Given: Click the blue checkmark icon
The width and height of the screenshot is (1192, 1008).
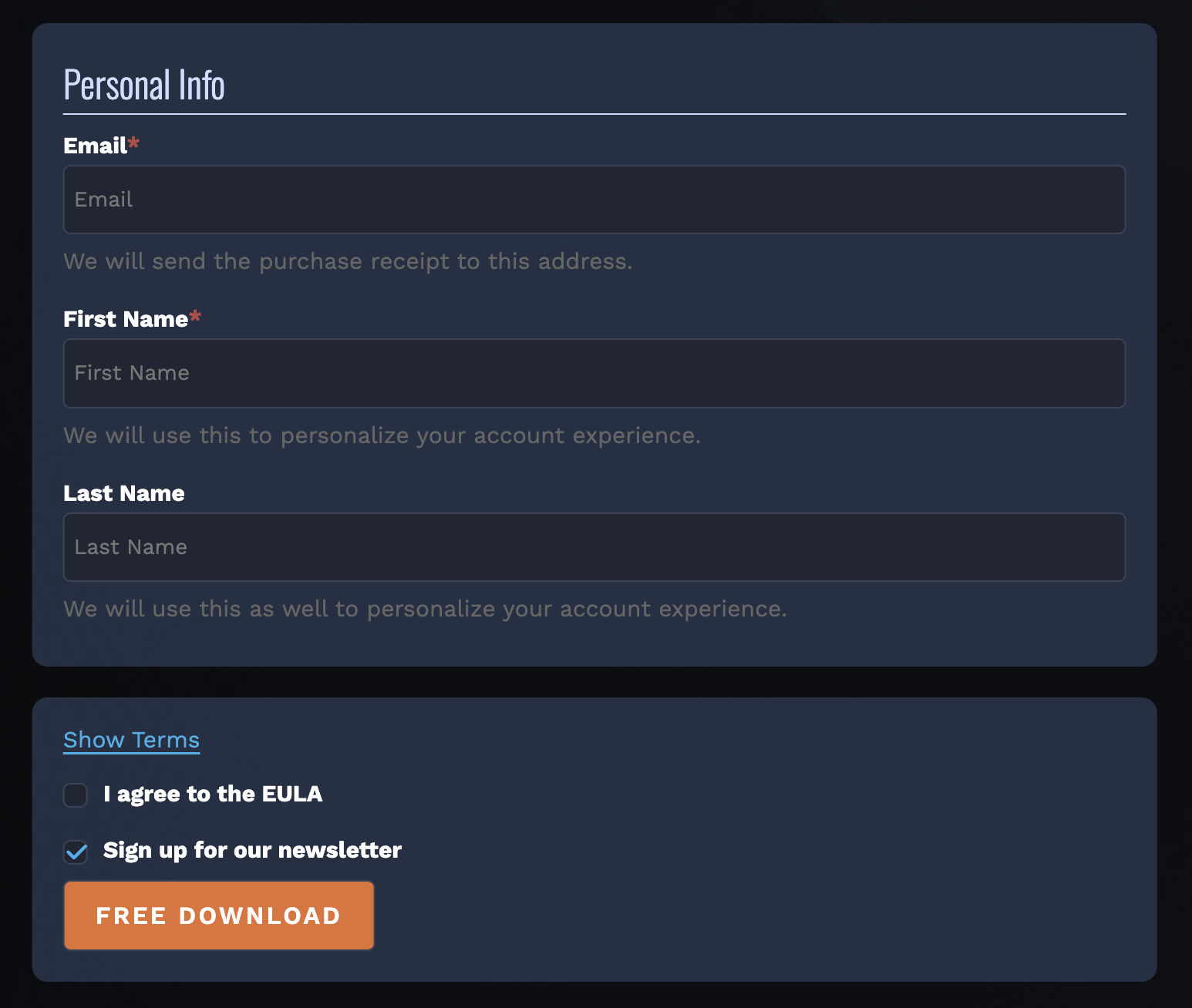Looking at the screenshot, I should (x=76, y=852).
